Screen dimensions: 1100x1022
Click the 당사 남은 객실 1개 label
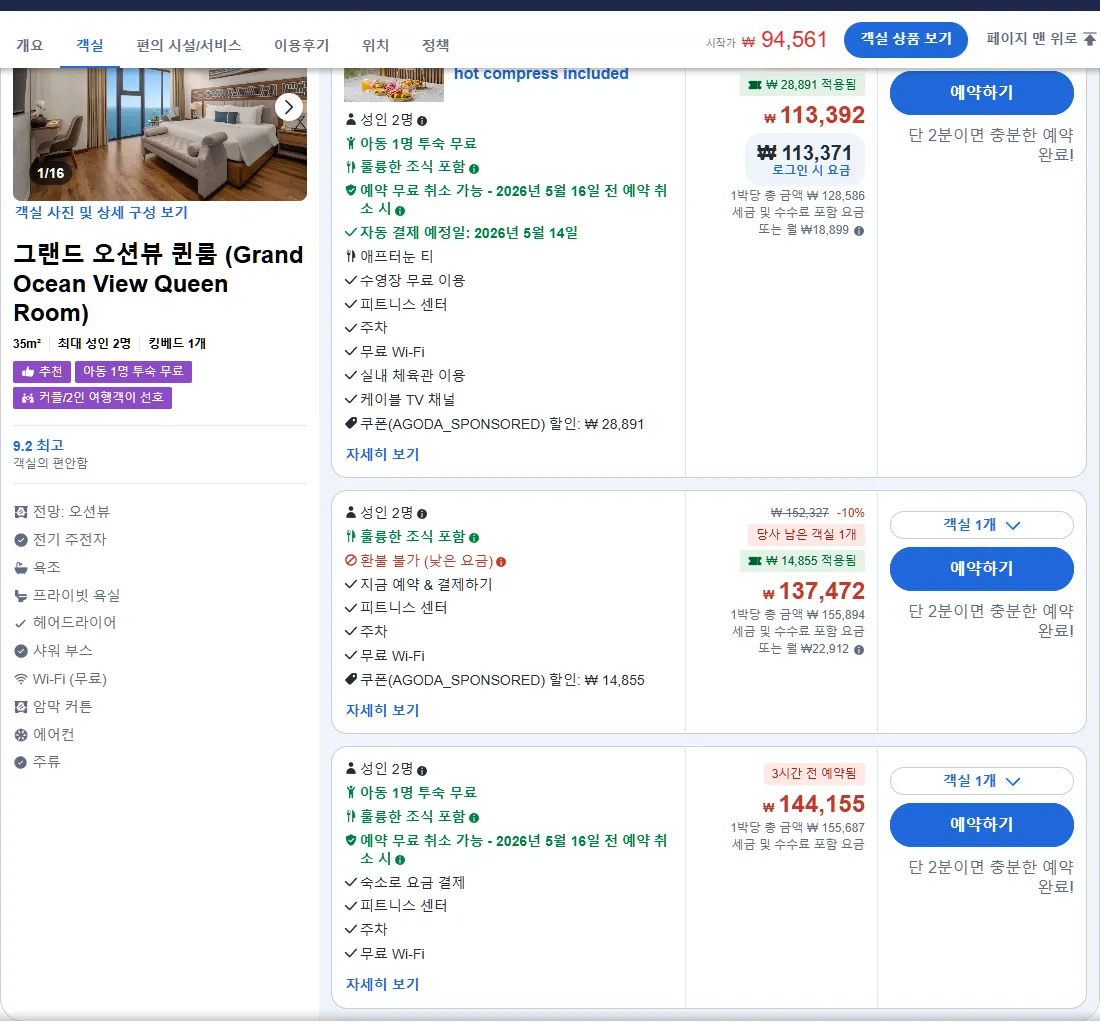807,534
